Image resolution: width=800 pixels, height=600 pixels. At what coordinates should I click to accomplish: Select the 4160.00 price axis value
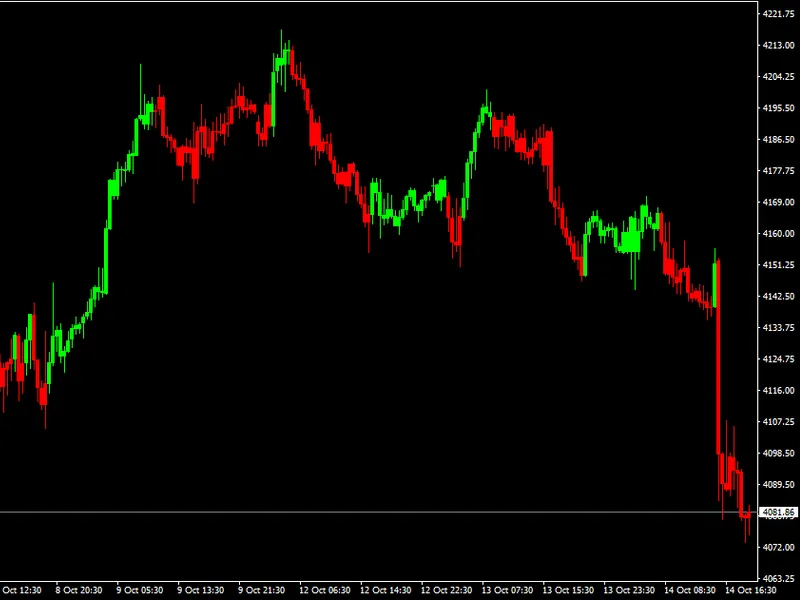point(779,234)
